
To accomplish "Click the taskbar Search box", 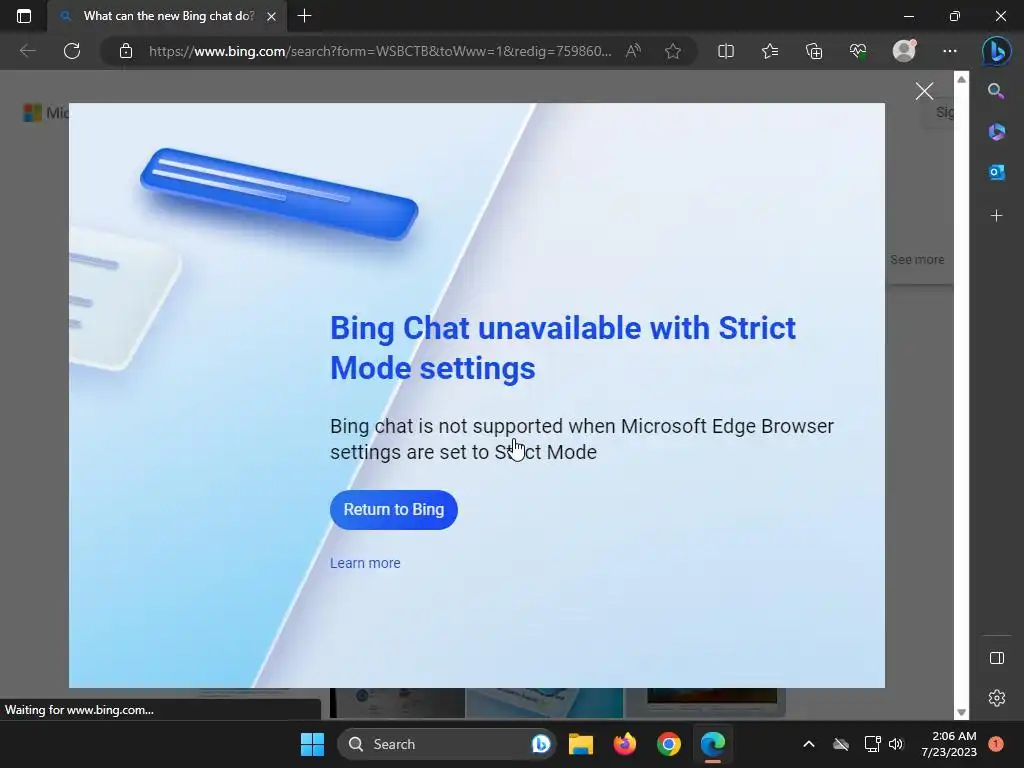I will tap(447, 744).
